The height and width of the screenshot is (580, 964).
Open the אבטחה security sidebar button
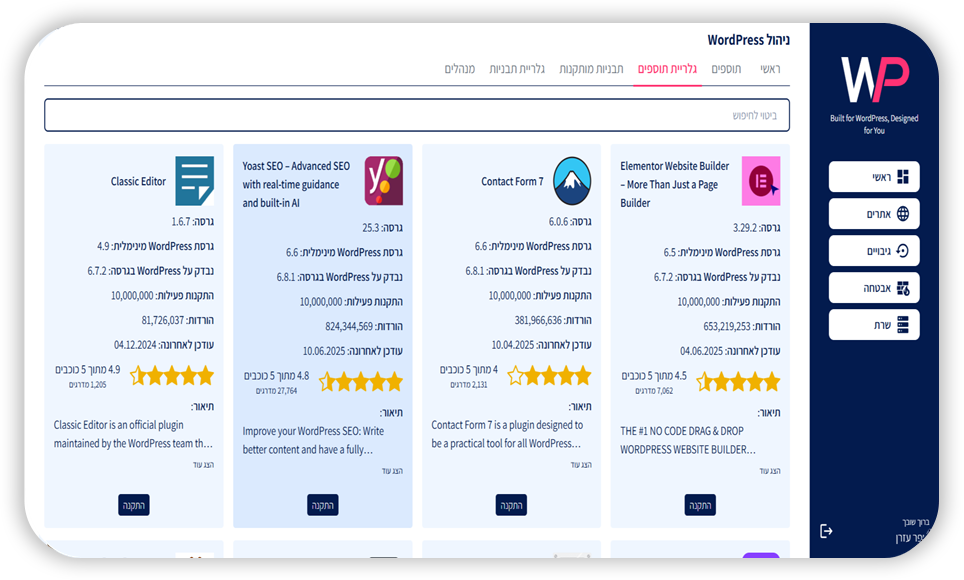(x=874, y=288)
